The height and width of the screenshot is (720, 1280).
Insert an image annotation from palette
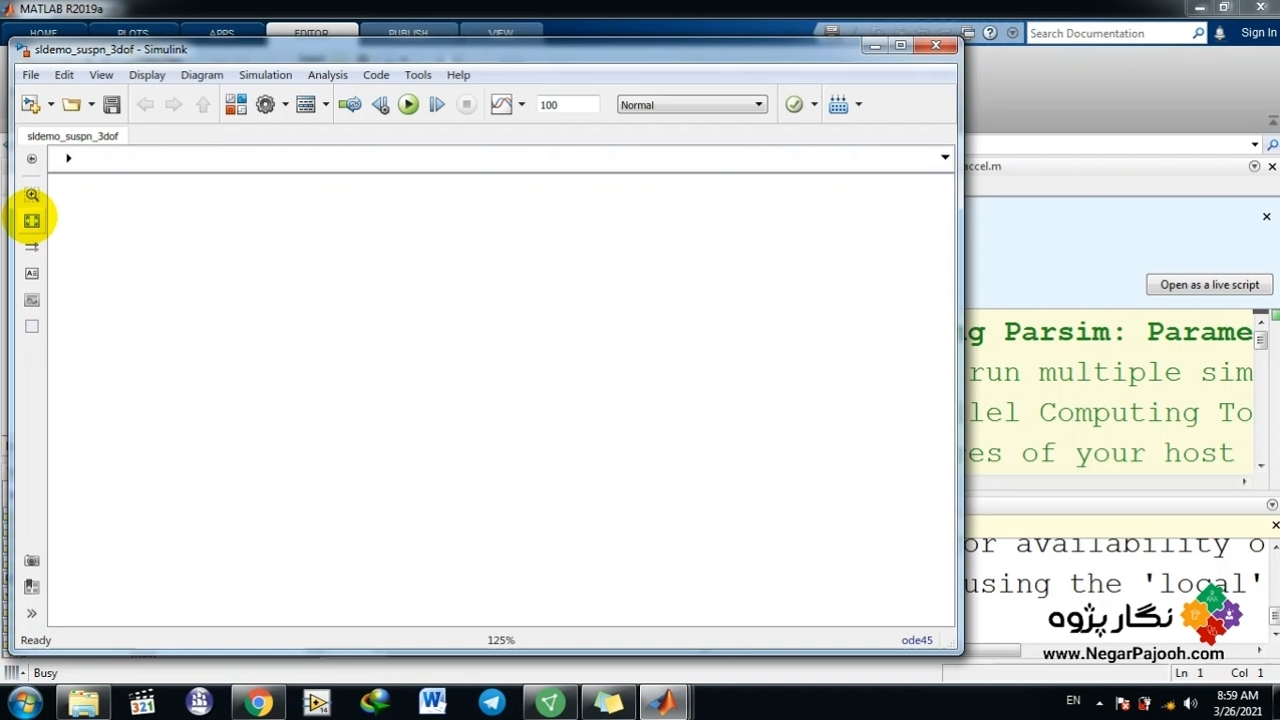(32, 300)
